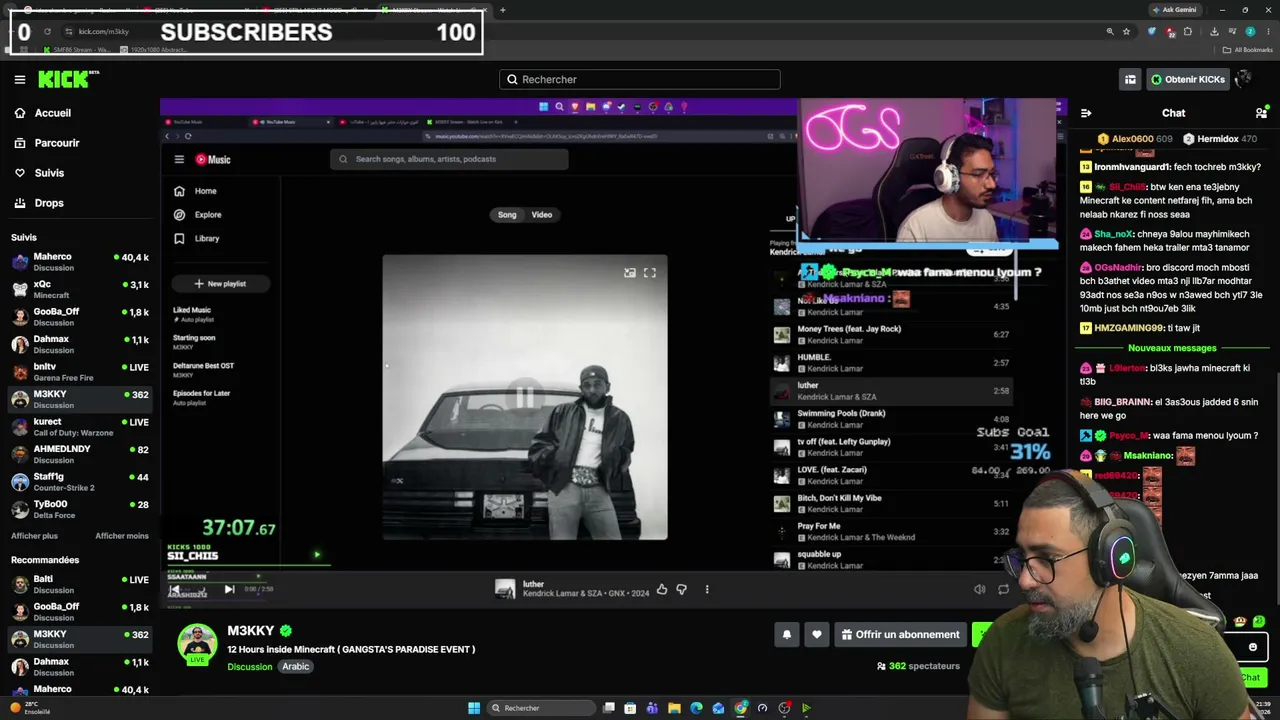Enter fullscreen on the album art player
The image size is (1280, 720).
(650, 273)
